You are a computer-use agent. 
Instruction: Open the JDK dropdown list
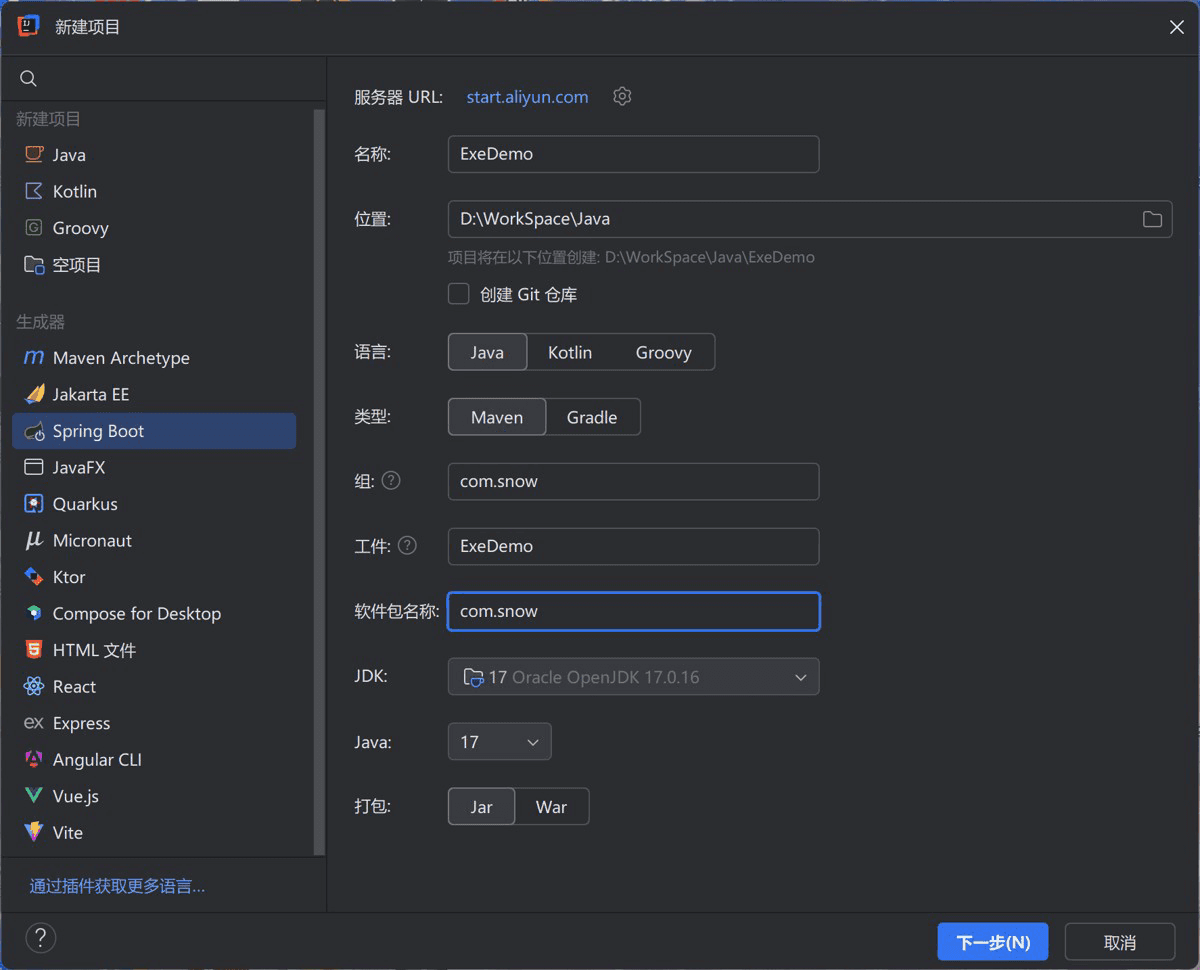[x=633, y=677]
